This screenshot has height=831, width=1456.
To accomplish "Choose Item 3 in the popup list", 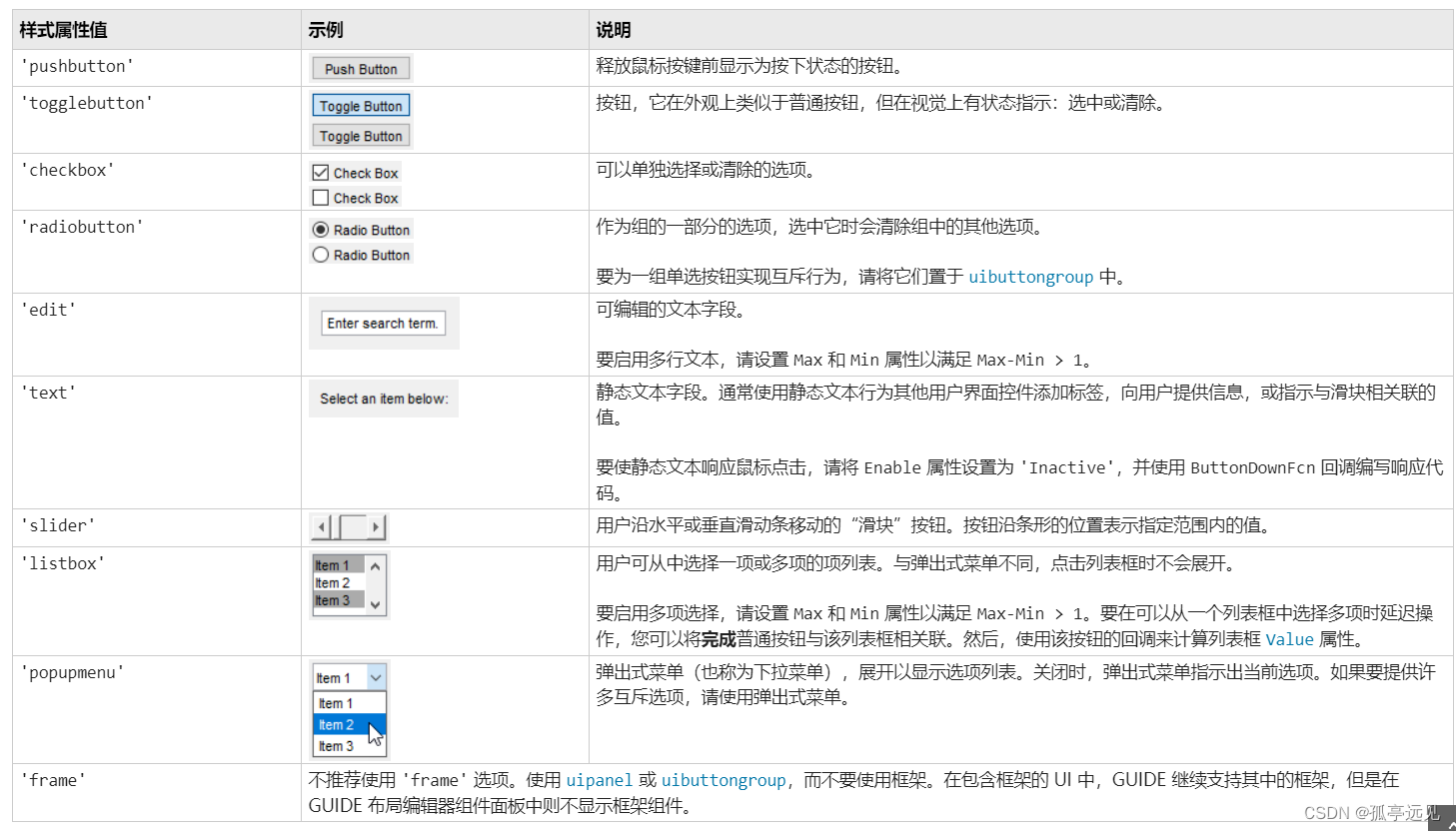I will [x=349, y=746].
